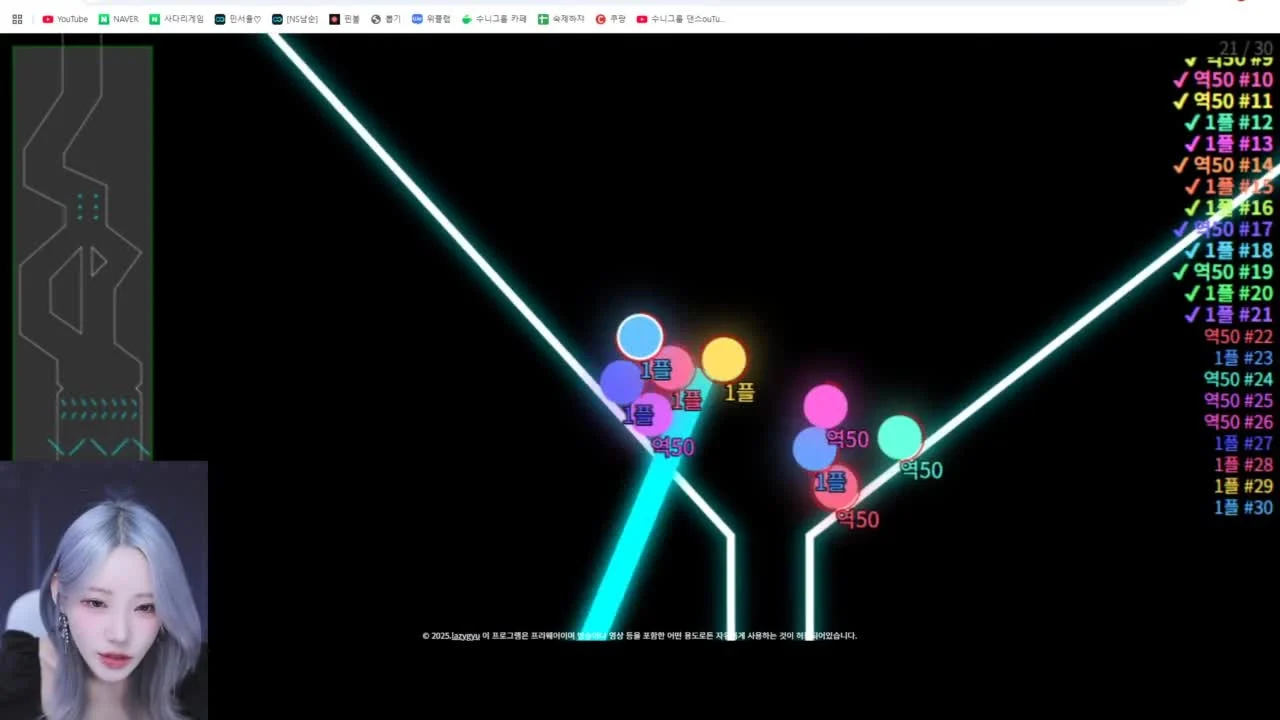Image resolution: width=1280 pixels, height=720 pixels.
Task: Open the 수니그룹 카페 bookmark
Action: click(x=494, y=19)
